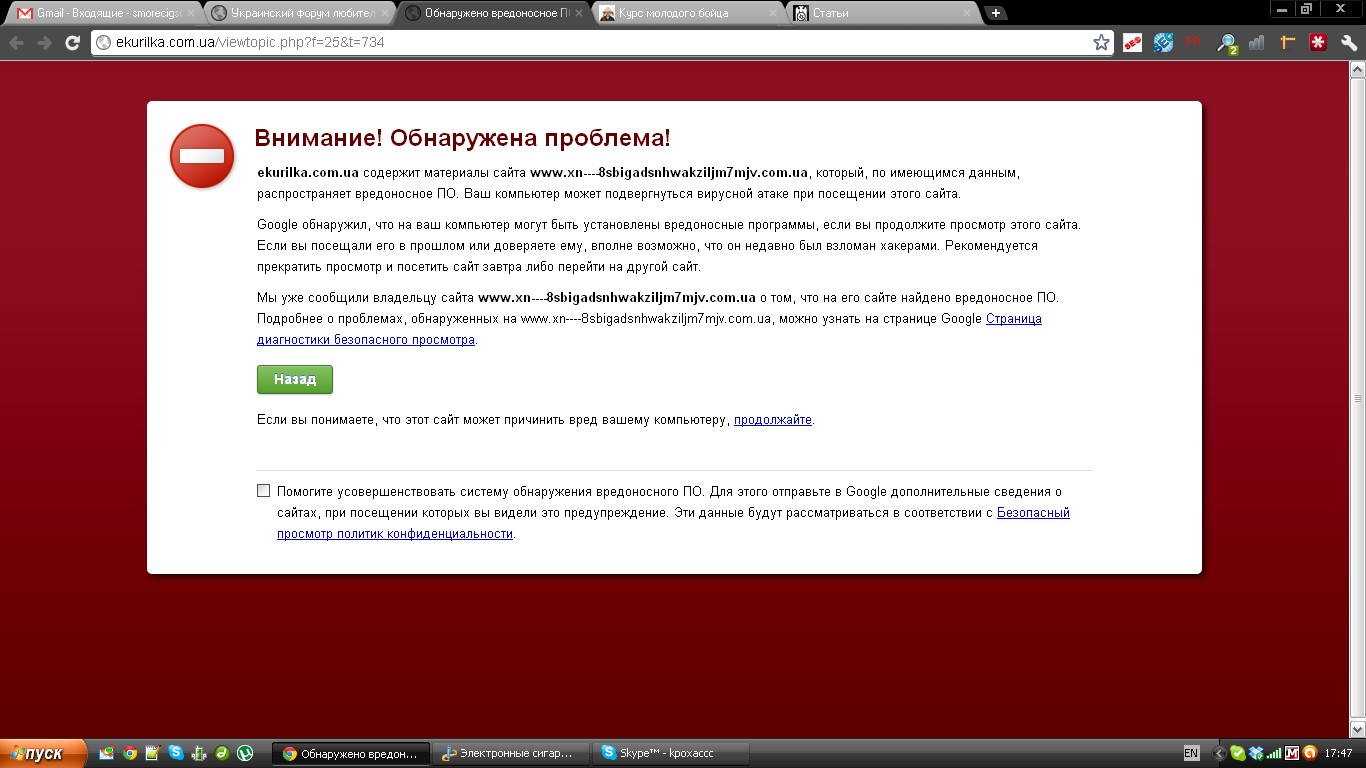Click the green round icon in quick launch
Viewport: 1366px width, 768px height.
tap(222, 753)
